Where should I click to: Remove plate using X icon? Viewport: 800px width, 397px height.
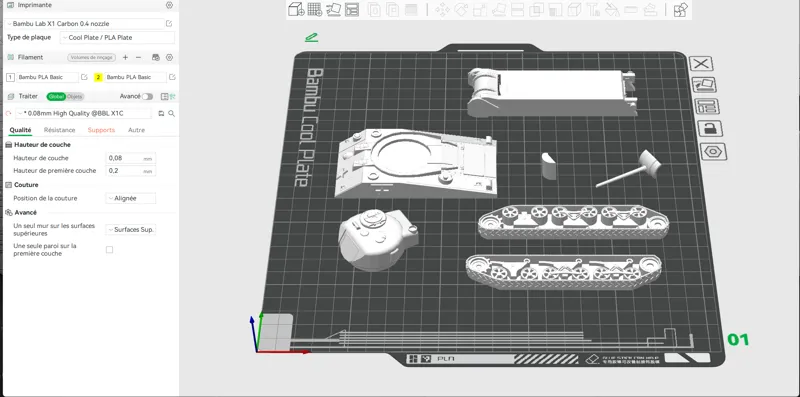(x=702, y=64)
